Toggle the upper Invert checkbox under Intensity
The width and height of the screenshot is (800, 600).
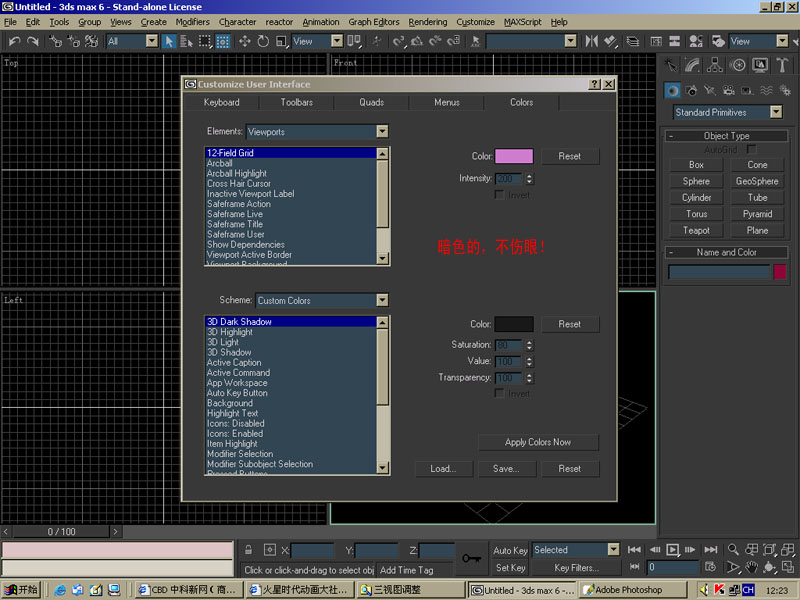pos(499,195)
